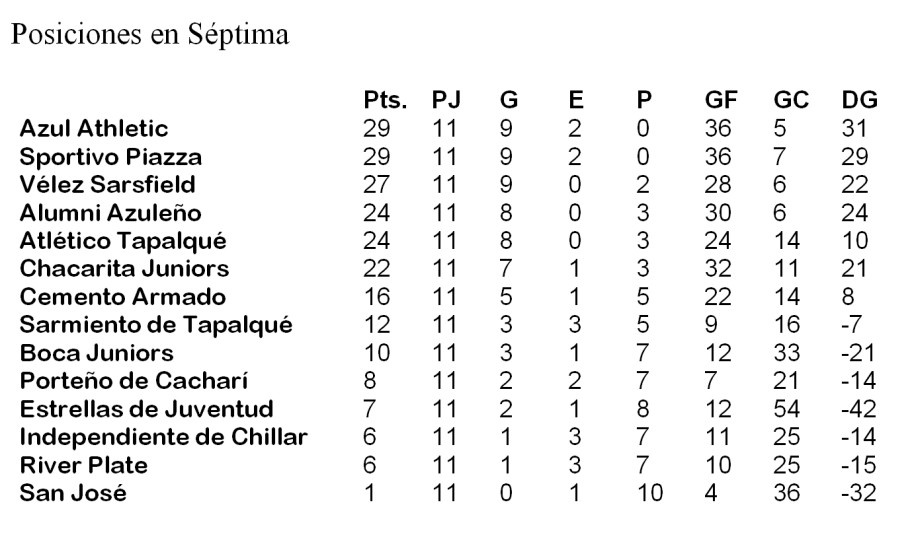Select the Atlético Tapalqué row label
Viewport: 910px width, 556px height.
[123, 241]
